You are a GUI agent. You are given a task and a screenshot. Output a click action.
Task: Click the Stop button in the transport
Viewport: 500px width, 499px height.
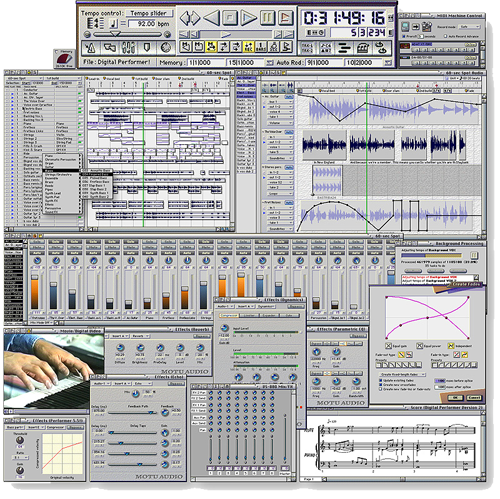230,18
